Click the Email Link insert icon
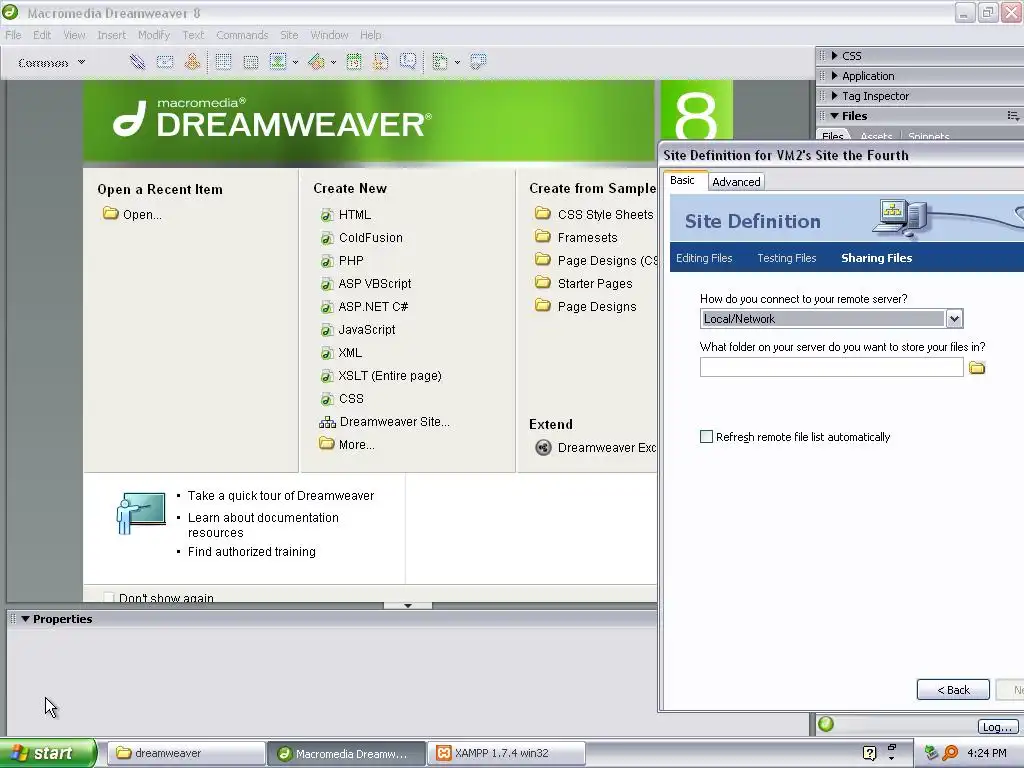The width and height of the screenshot is (1024, 768). (165, 62)
